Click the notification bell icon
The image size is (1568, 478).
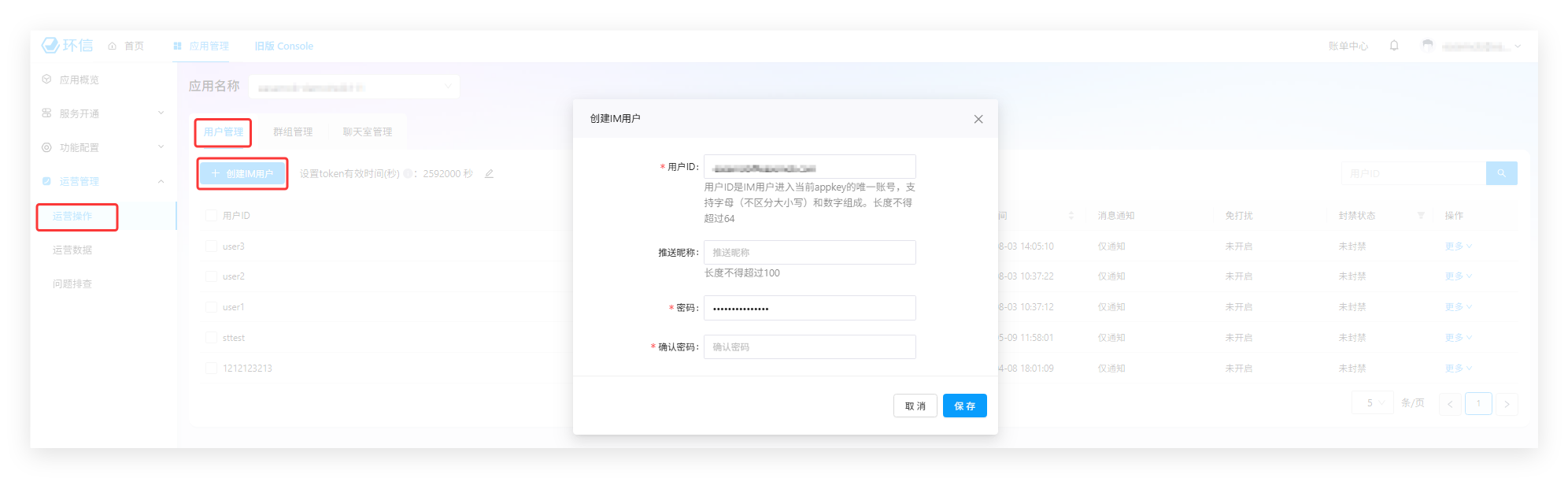[1394, 46]
